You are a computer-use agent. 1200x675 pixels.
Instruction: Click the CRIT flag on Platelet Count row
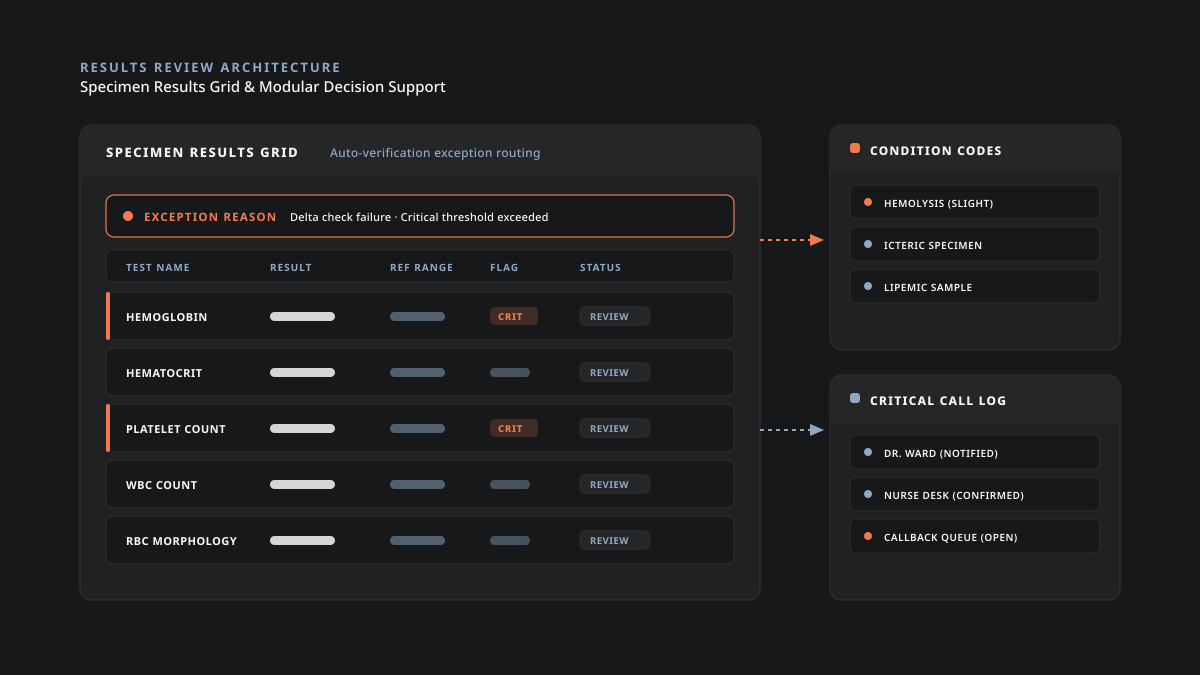click(x=514, y=428)
